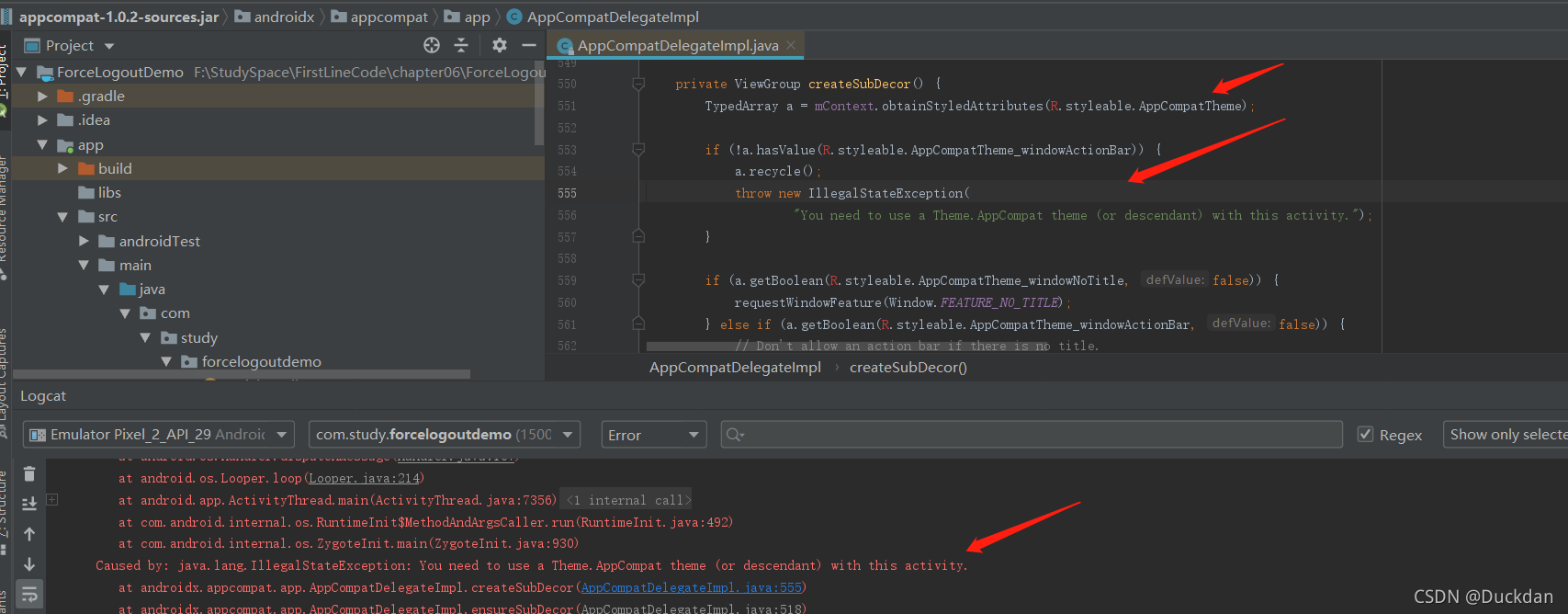The image size is (1568, 614).
Task: Collapse the main folder arrow
Action: pyautogui.click(x=84, y=265)
